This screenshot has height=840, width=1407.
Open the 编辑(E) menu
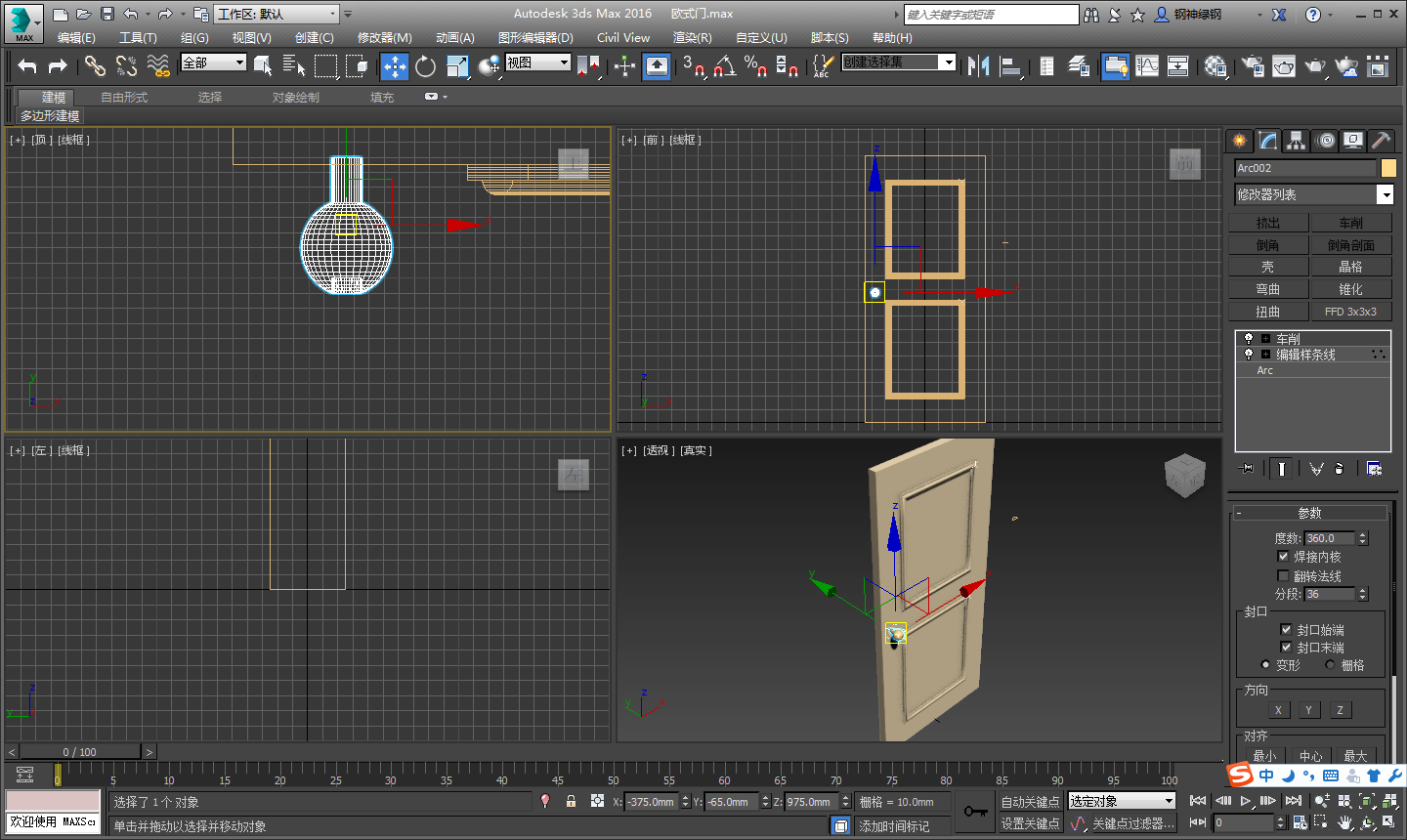click(76, 37)
